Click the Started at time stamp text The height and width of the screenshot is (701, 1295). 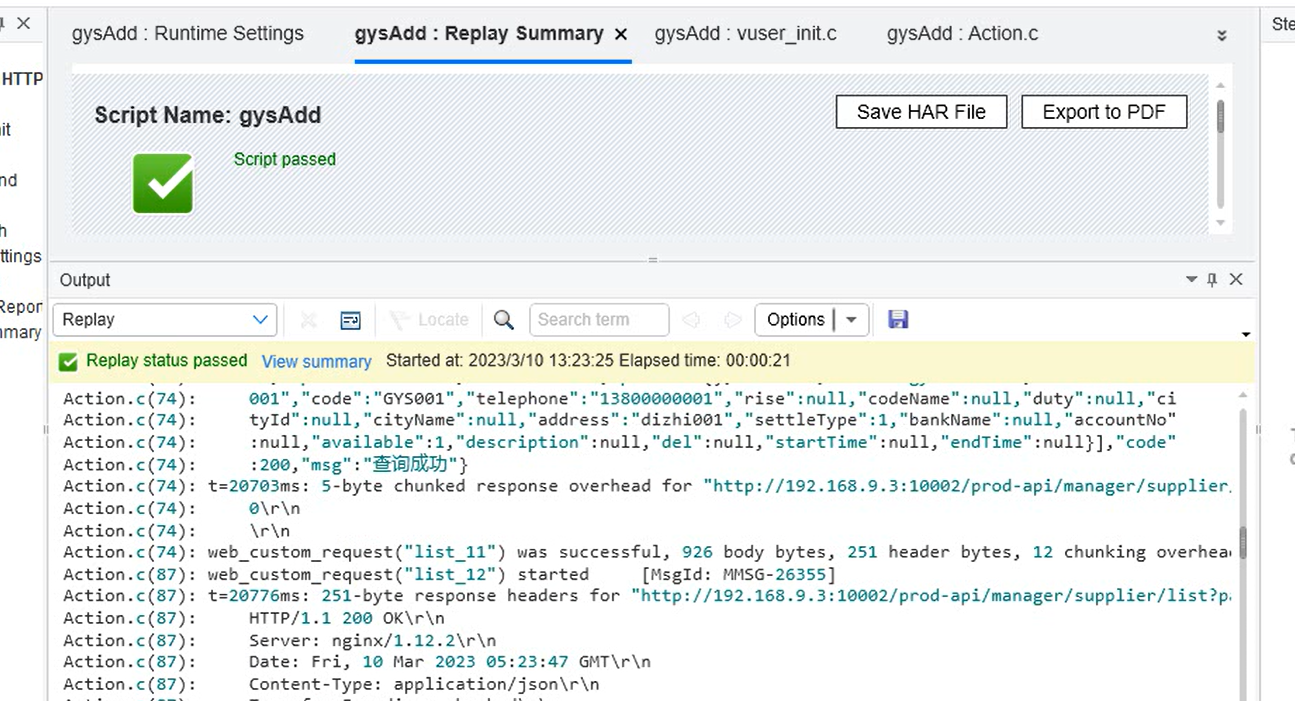click(x=501, y=361)
